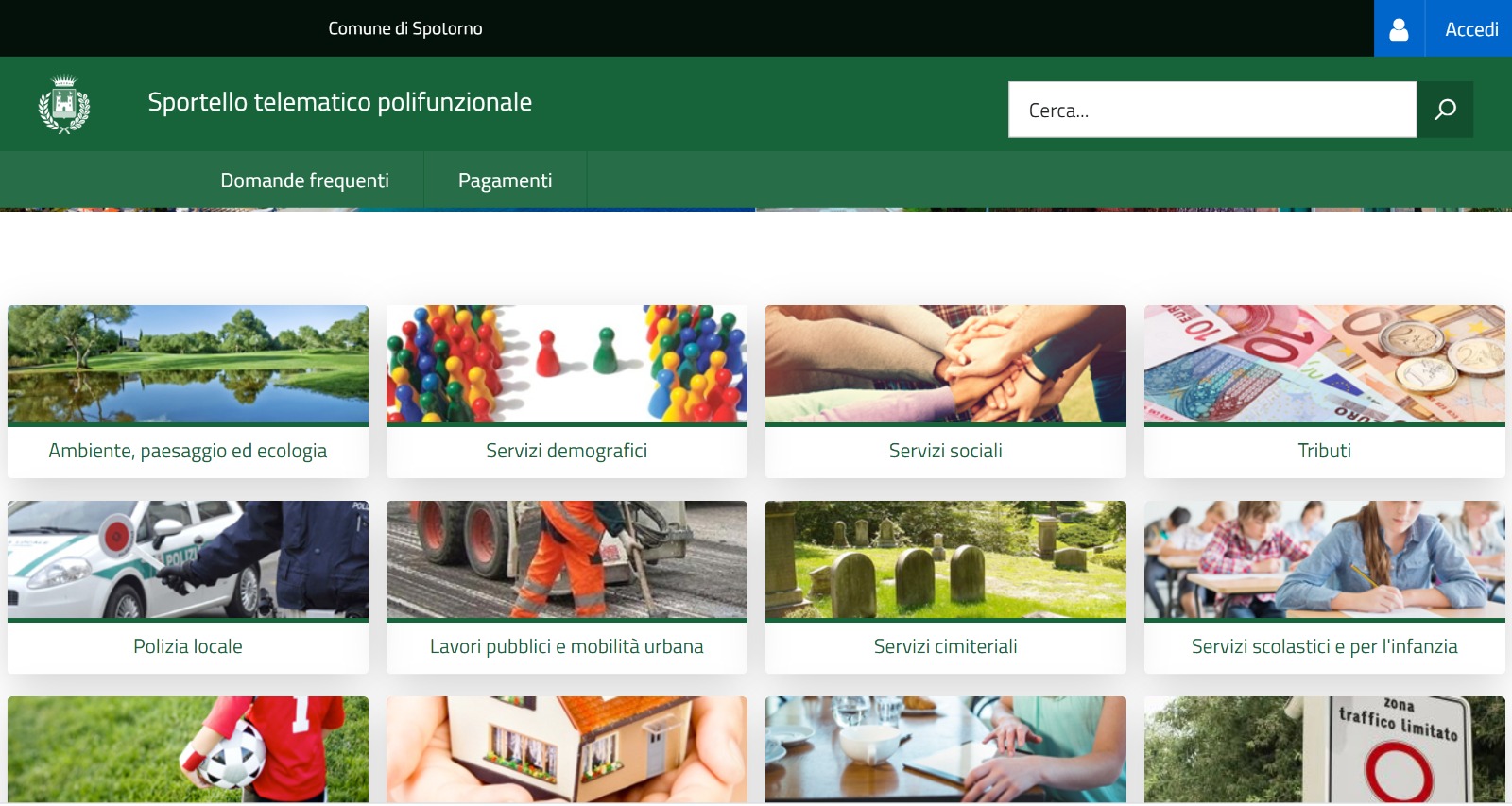Focus the Cerca search field
The height and width of the screenshot is (806, 1512).
pyautogui.click(x=1212, y=110)
